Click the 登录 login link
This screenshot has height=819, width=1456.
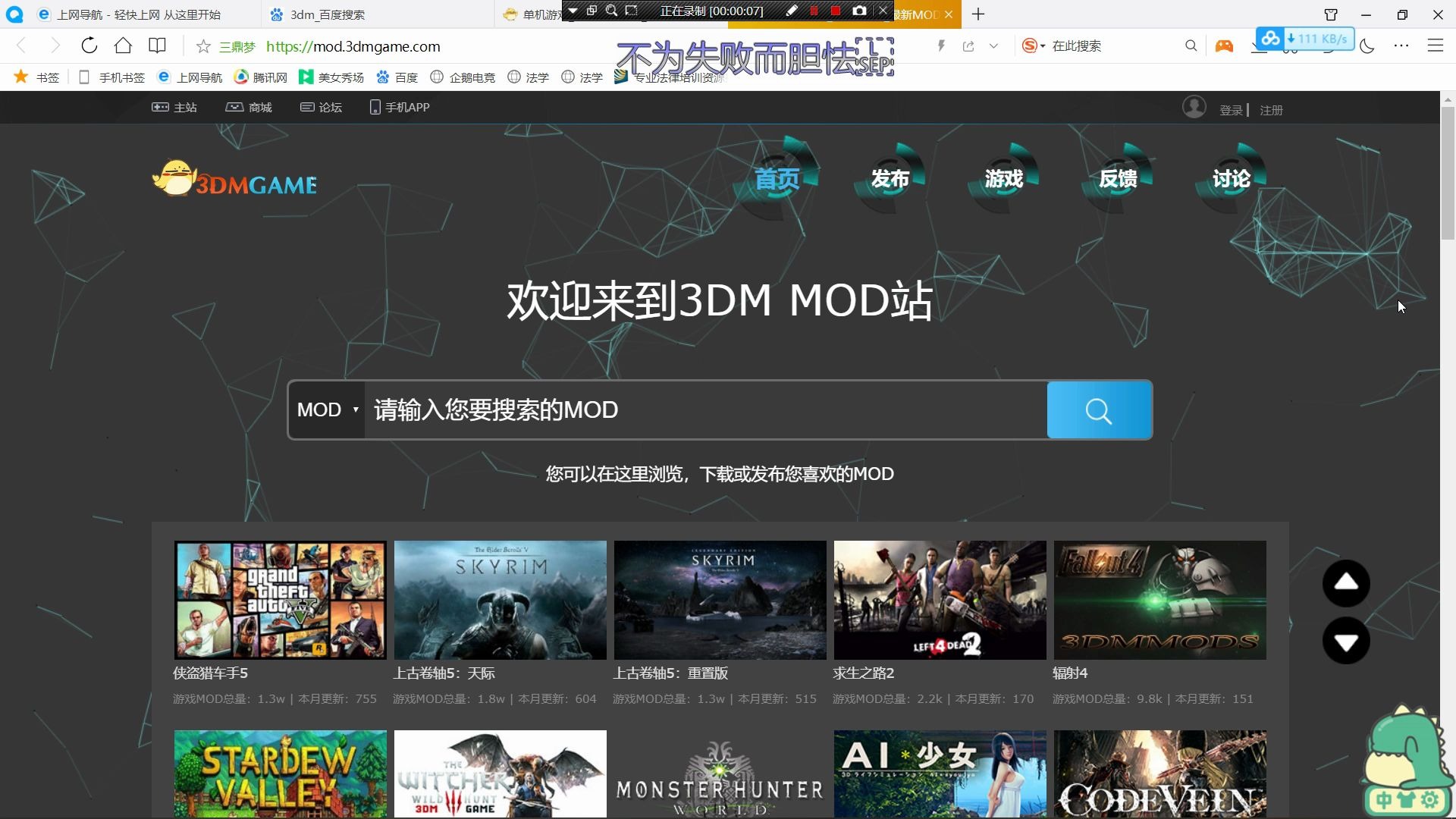tap(1231, 111)
